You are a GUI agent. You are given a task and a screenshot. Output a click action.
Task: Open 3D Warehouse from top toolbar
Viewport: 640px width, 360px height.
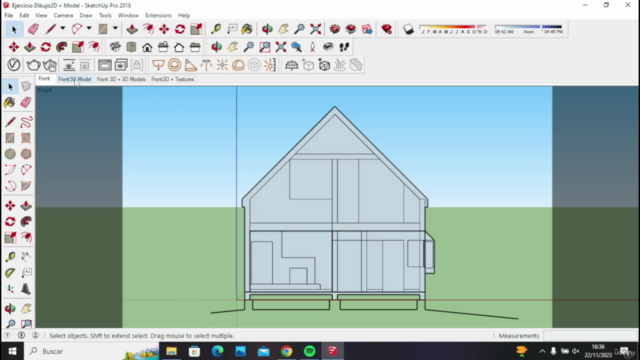[335, 29]
